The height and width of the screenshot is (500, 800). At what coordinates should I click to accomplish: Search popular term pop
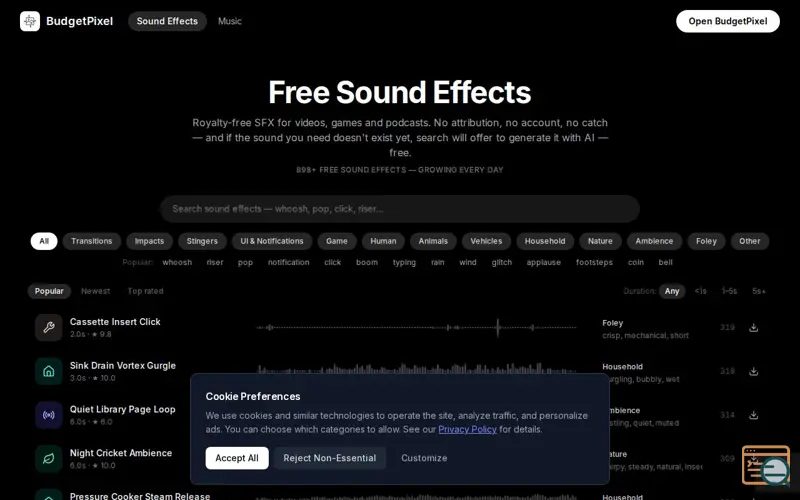click(245, 262)
